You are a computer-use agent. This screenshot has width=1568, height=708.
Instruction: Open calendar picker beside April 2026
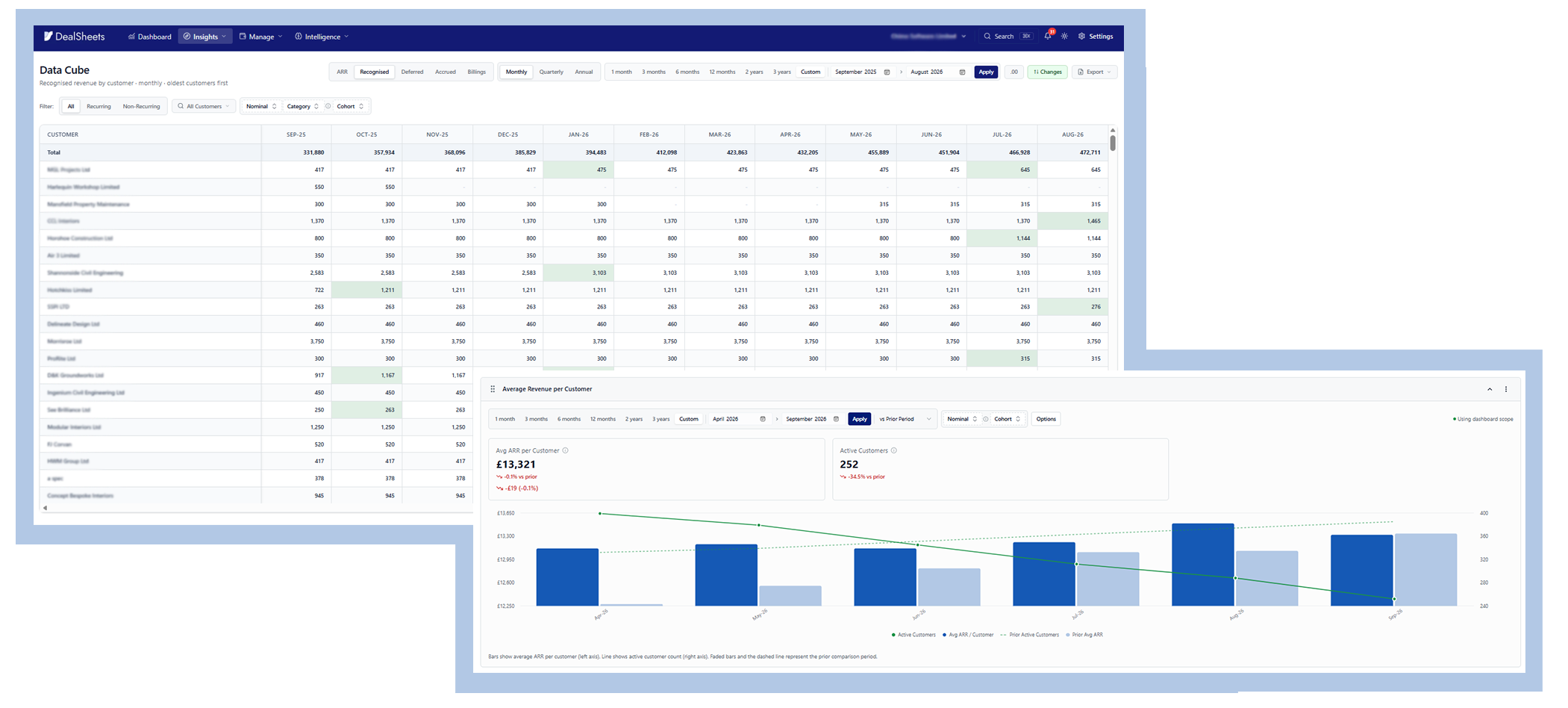pos(763,419)
